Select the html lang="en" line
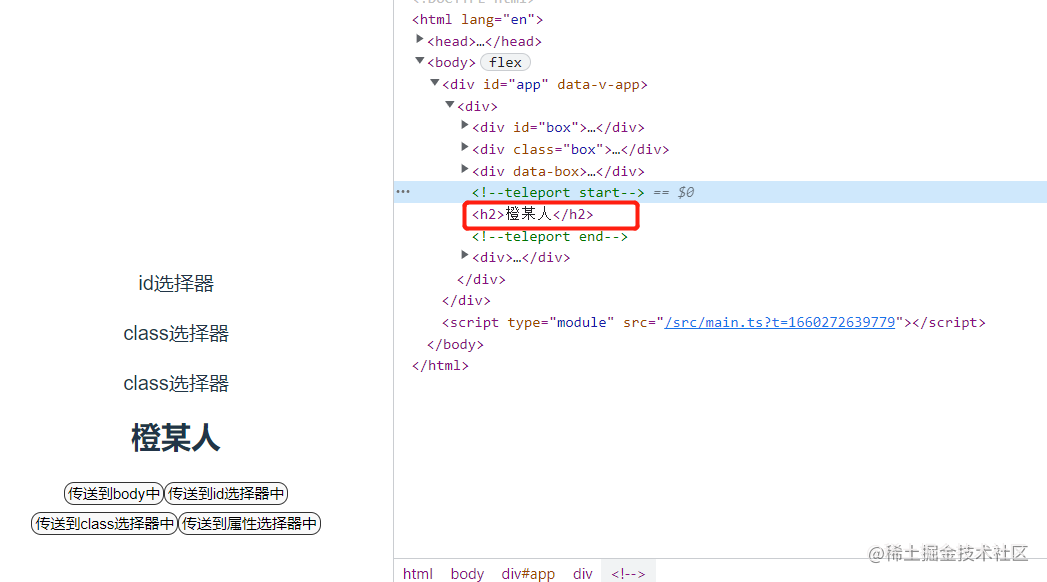 [x=477, y=19]
